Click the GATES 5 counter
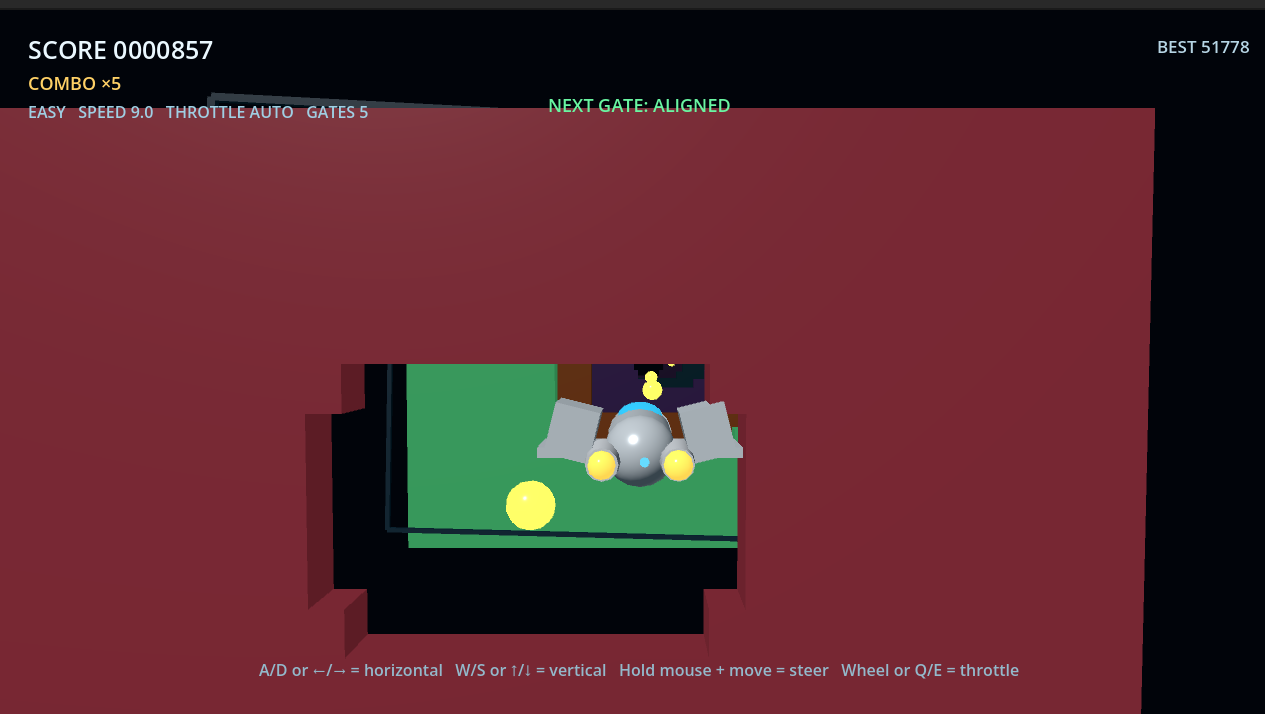1265x714 pixels. [x=337, y=112]
